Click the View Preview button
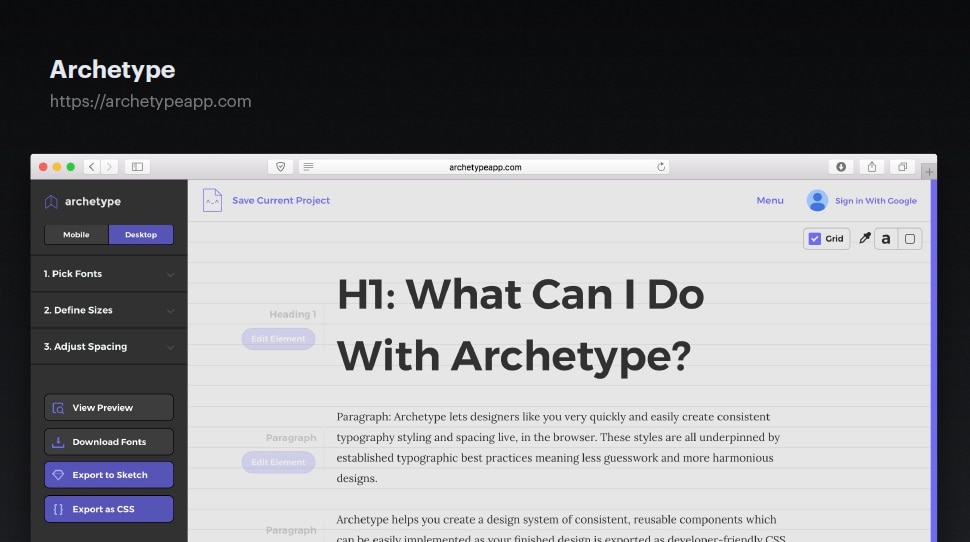This screenshot has width=970, height=542. pyautogui.click(x=109, y=408)
